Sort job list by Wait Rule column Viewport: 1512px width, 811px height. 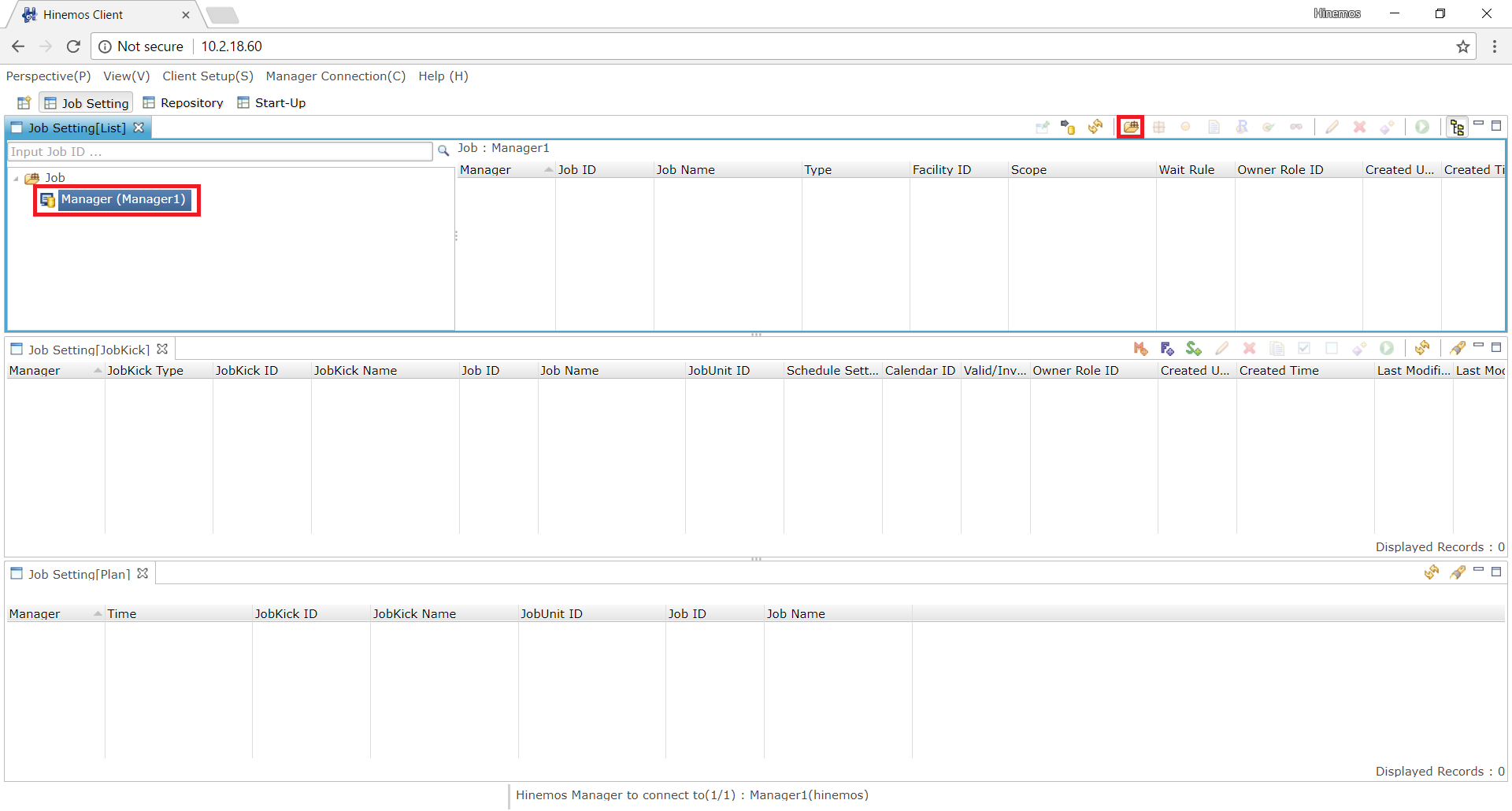(x=1195, y=169)
